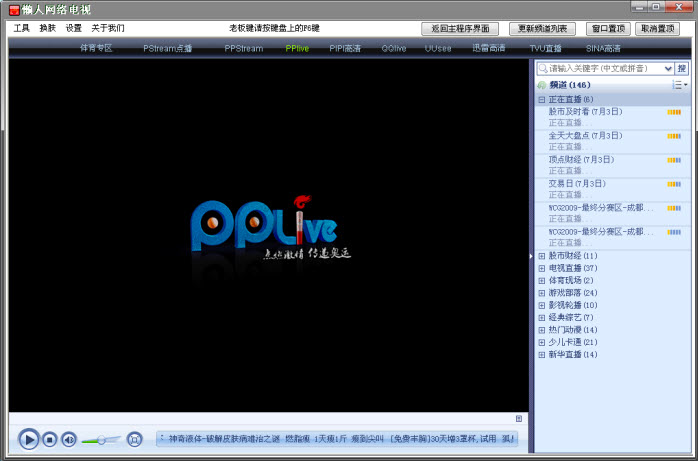Viewport: 698px width, 461px height.
Task: Open the search keyword dropdown arrow
Action: point(668,68)
